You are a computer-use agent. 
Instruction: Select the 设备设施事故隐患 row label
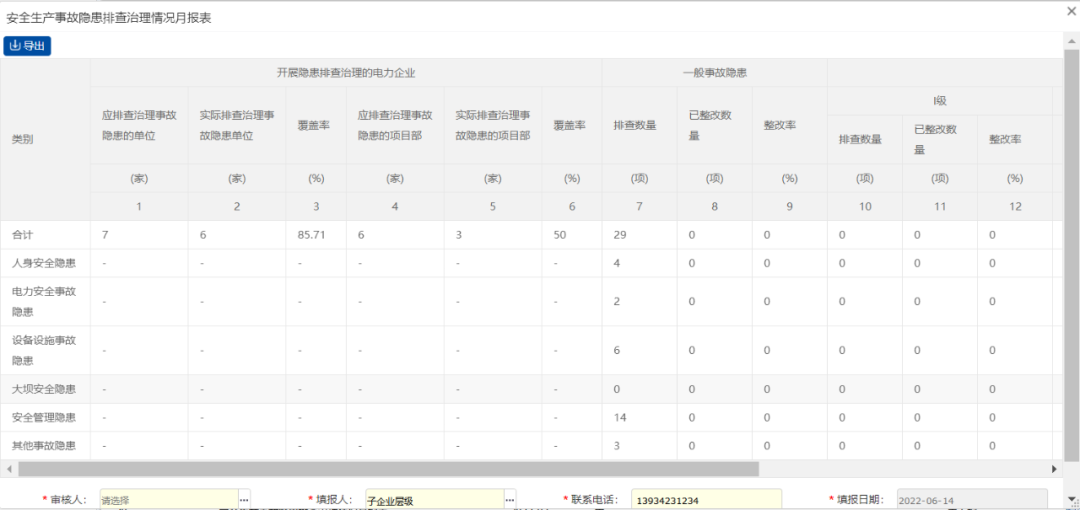(45, 350)
